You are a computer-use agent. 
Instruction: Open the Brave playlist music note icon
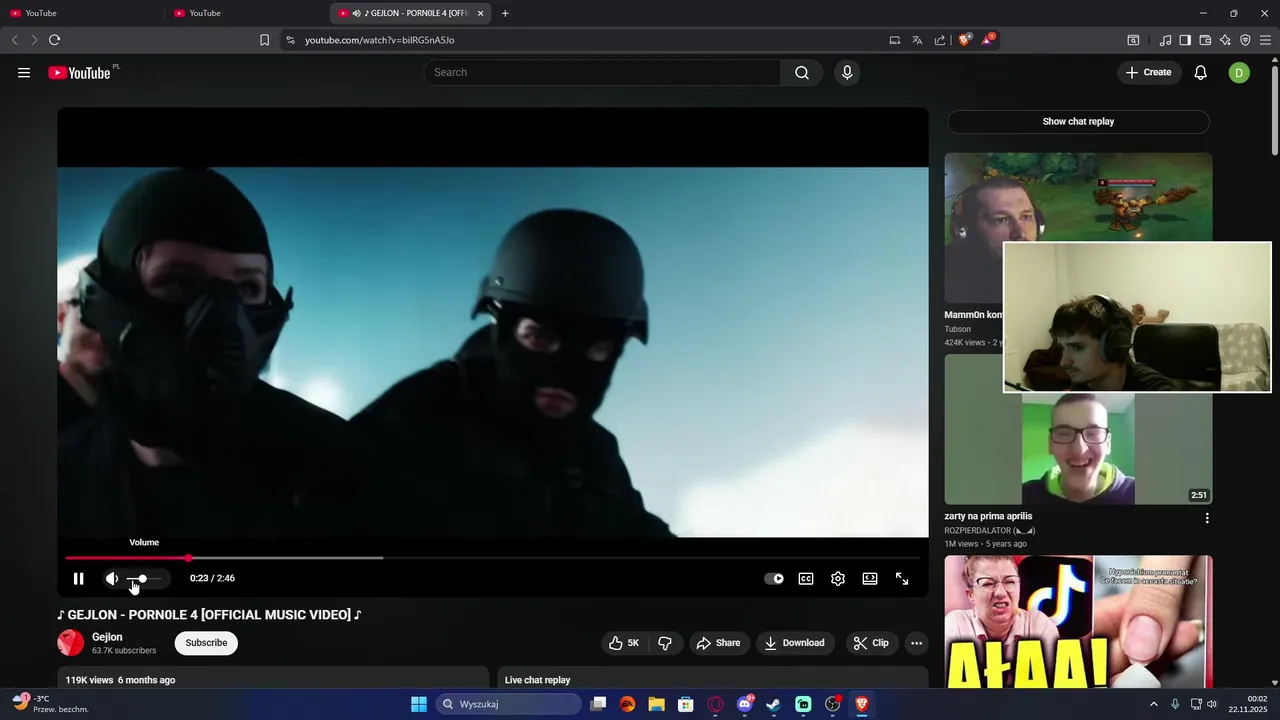[x=1165, y=40]
